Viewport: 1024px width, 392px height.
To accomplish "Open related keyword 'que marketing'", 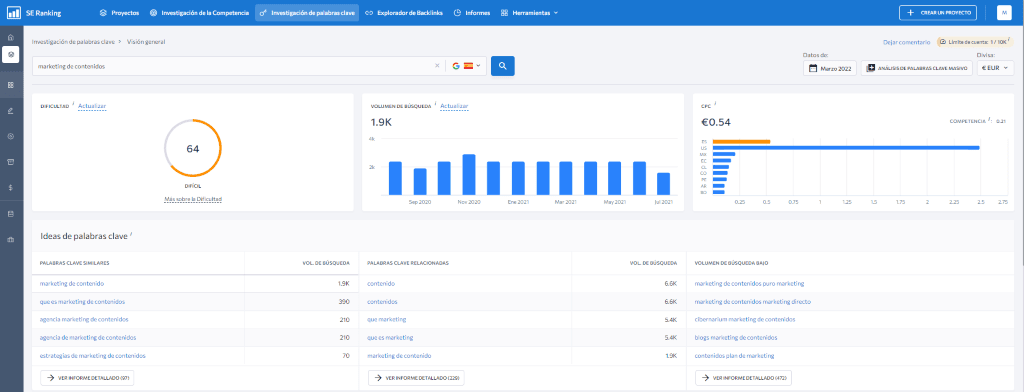I will pyautogui.click(x=387, y=319).
